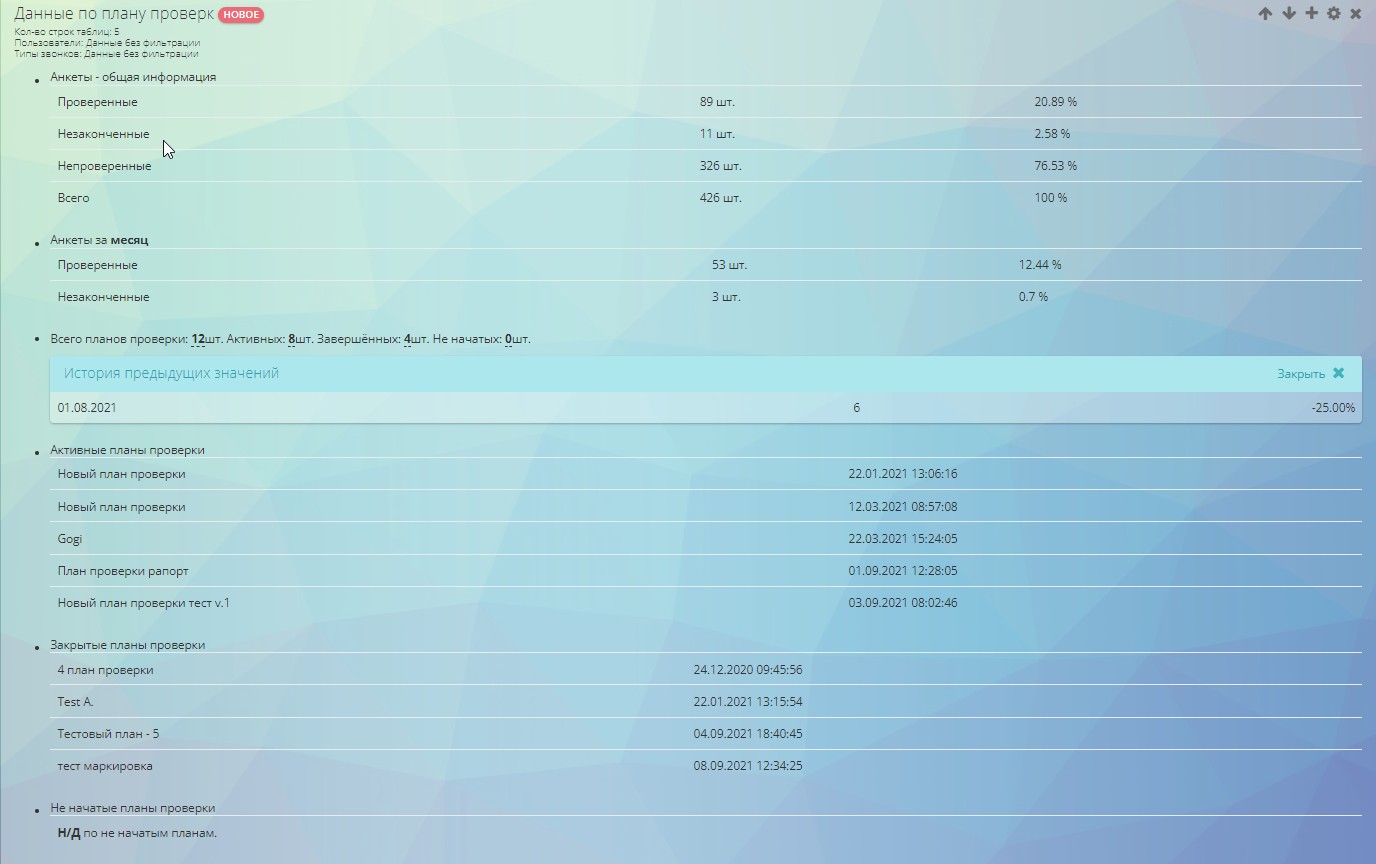Open widget settings via the gear icon
1376x864 pixels.
[x=1333, y=14]
